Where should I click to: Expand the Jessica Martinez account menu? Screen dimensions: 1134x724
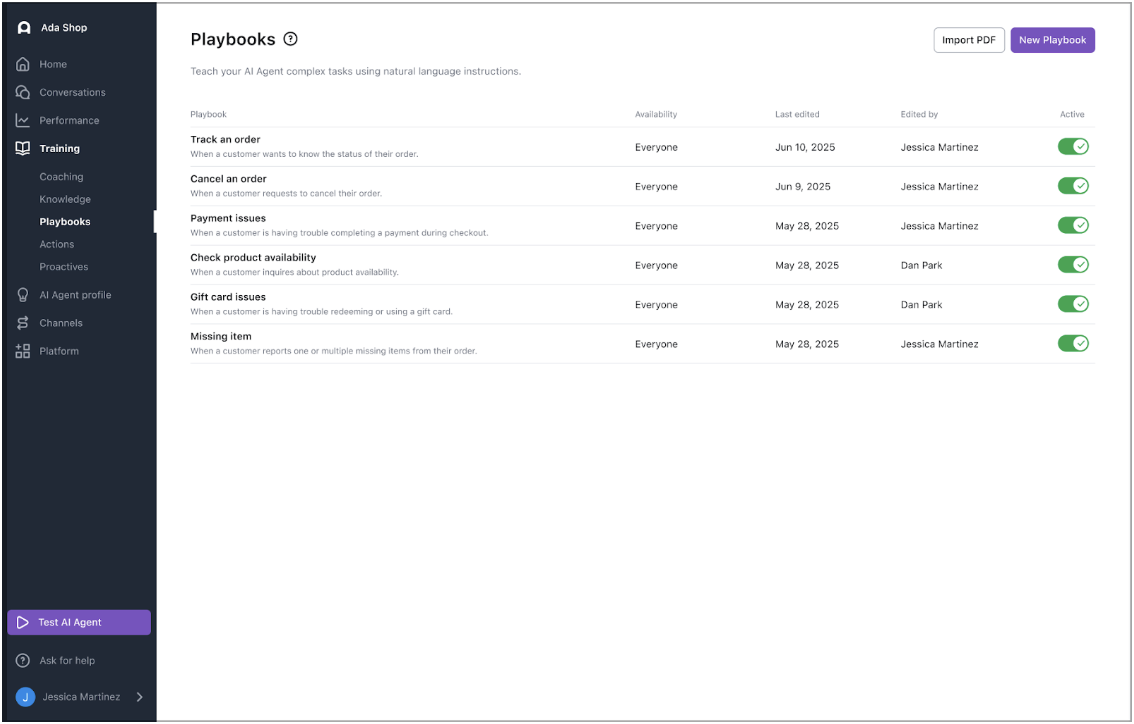pyautogui.click(x=78, y=697)
